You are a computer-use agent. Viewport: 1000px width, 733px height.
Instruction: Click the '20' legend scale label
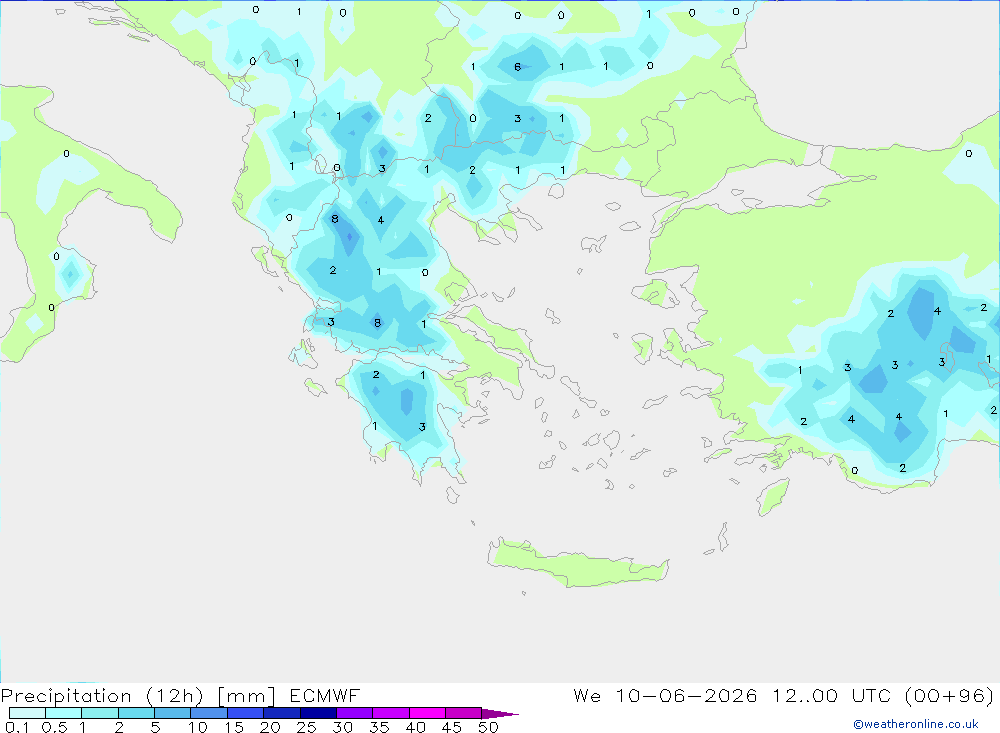tap(270, 727)
